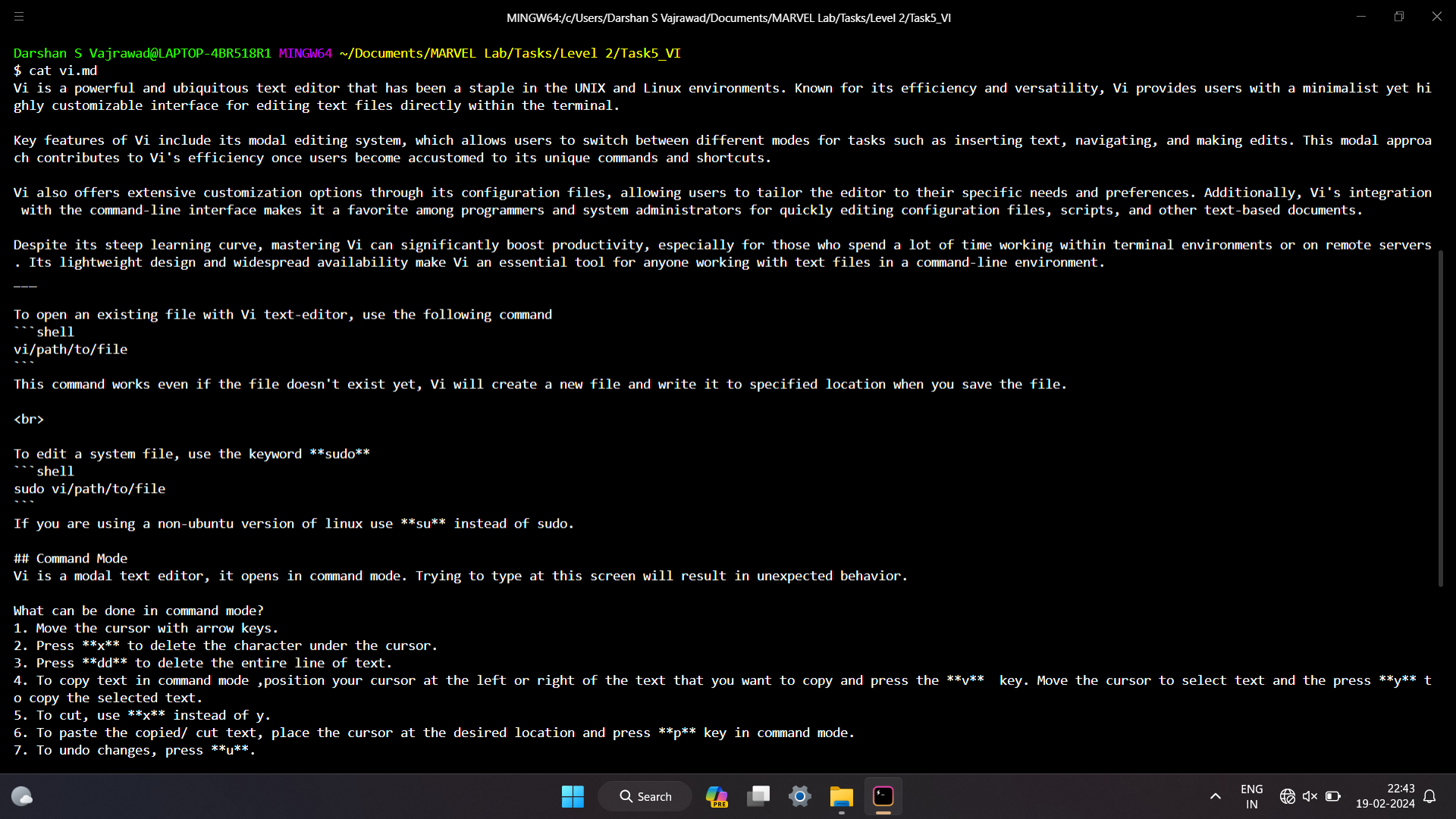Image resolution: width=1456 pixels, height=819 pixels.
Task: Open the Windows Start menu
Action: (573, 796)
